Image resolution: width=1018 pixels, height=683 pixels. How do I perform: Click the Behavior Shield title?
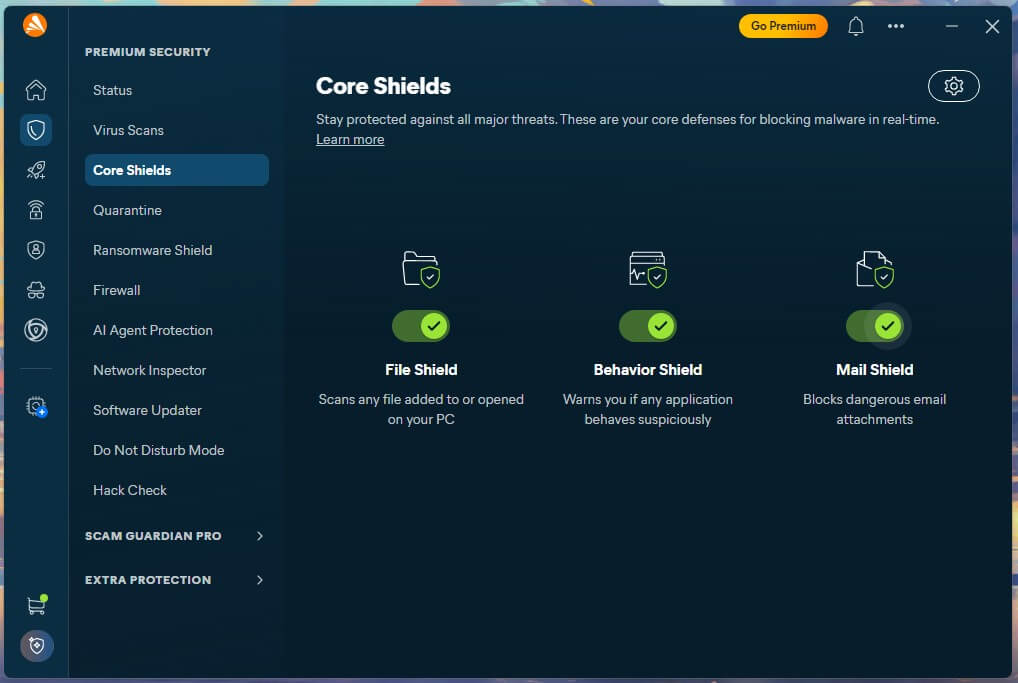click(x=647, y=369)
